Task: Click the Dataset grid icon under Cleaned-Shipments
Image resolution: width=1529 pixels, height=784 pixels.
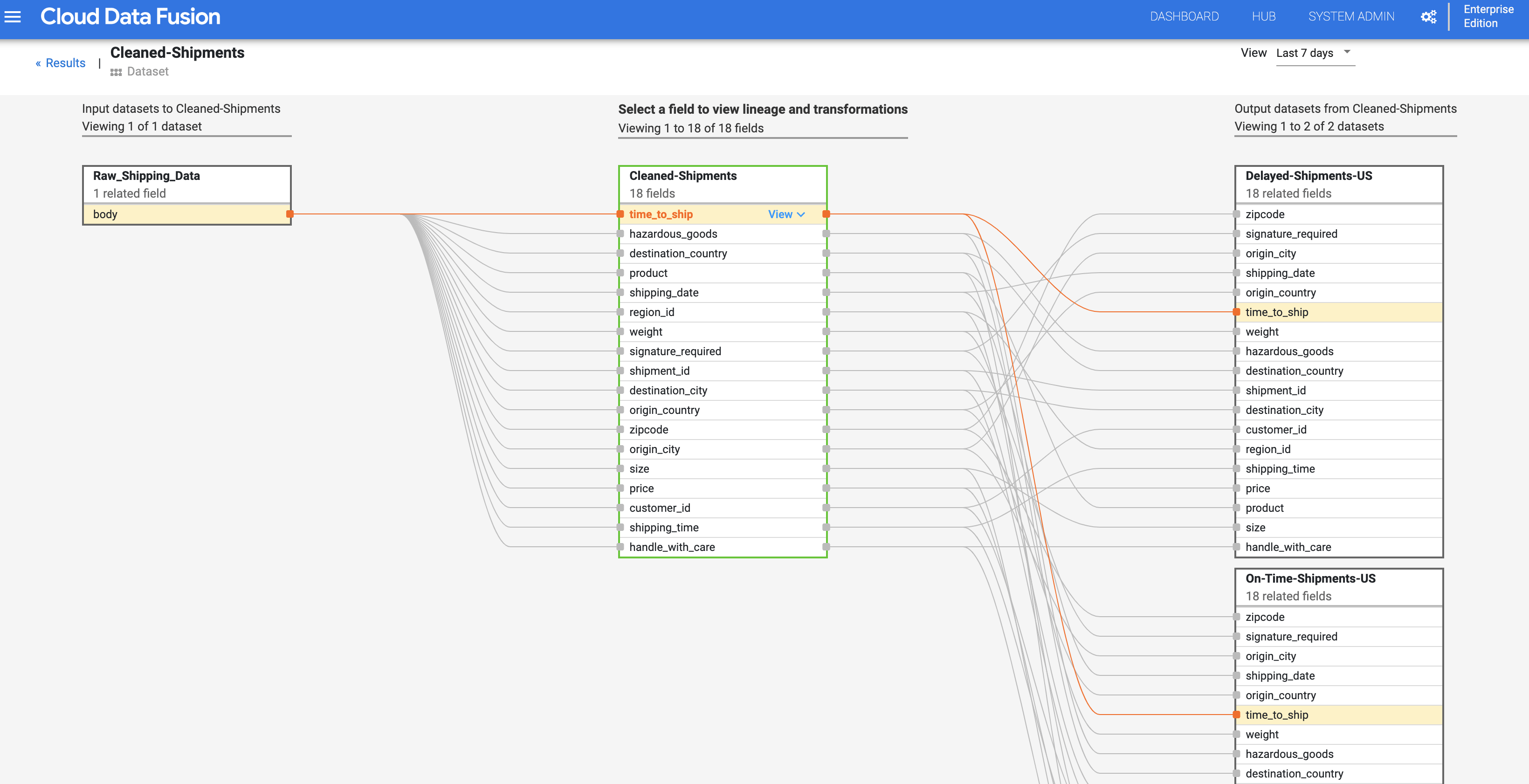Action: pyautogui.click(x=116, y=72)
